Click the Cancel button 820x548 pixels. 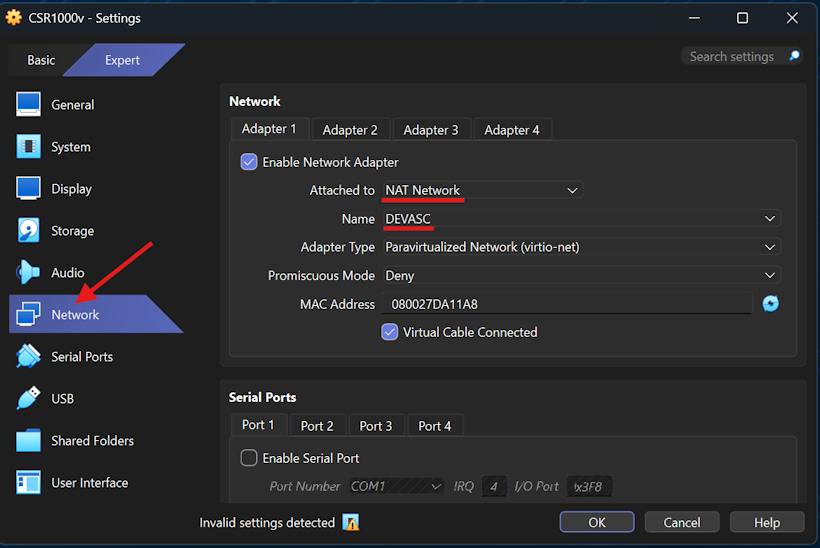pos(682,522)
